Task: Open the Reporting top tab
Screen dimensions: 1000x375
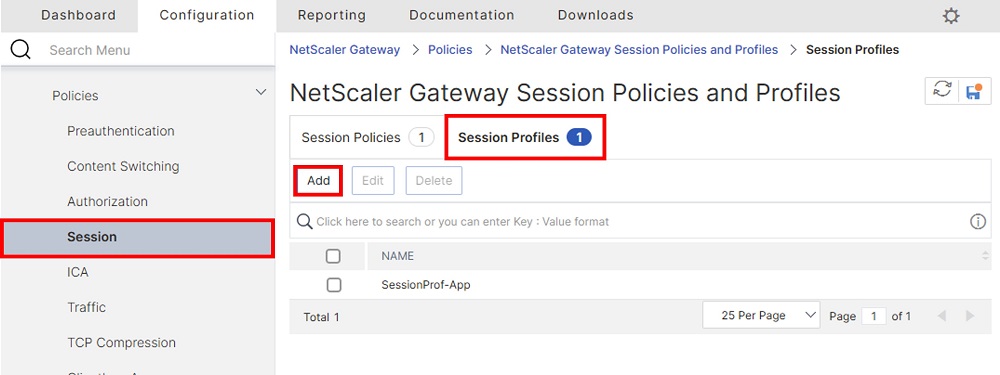Action: [x=332, y=15]
